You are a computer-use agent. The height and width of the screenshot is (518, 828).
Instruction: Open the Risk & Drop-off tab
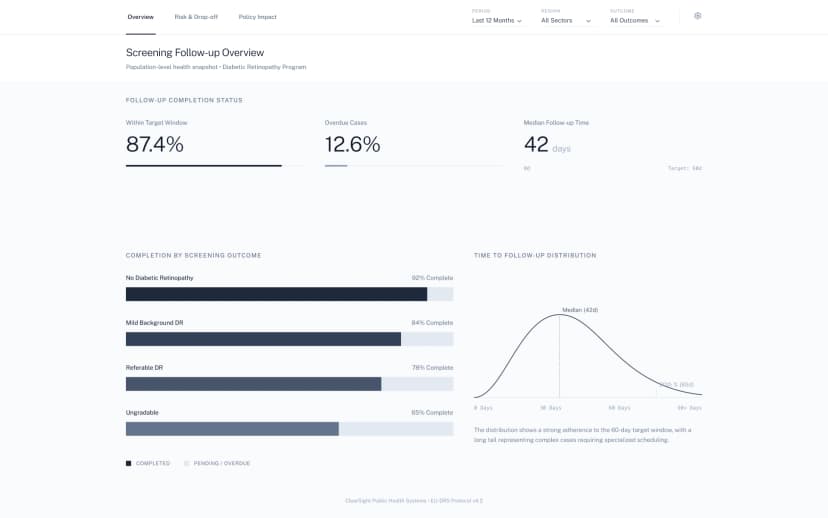coord(196,17)
